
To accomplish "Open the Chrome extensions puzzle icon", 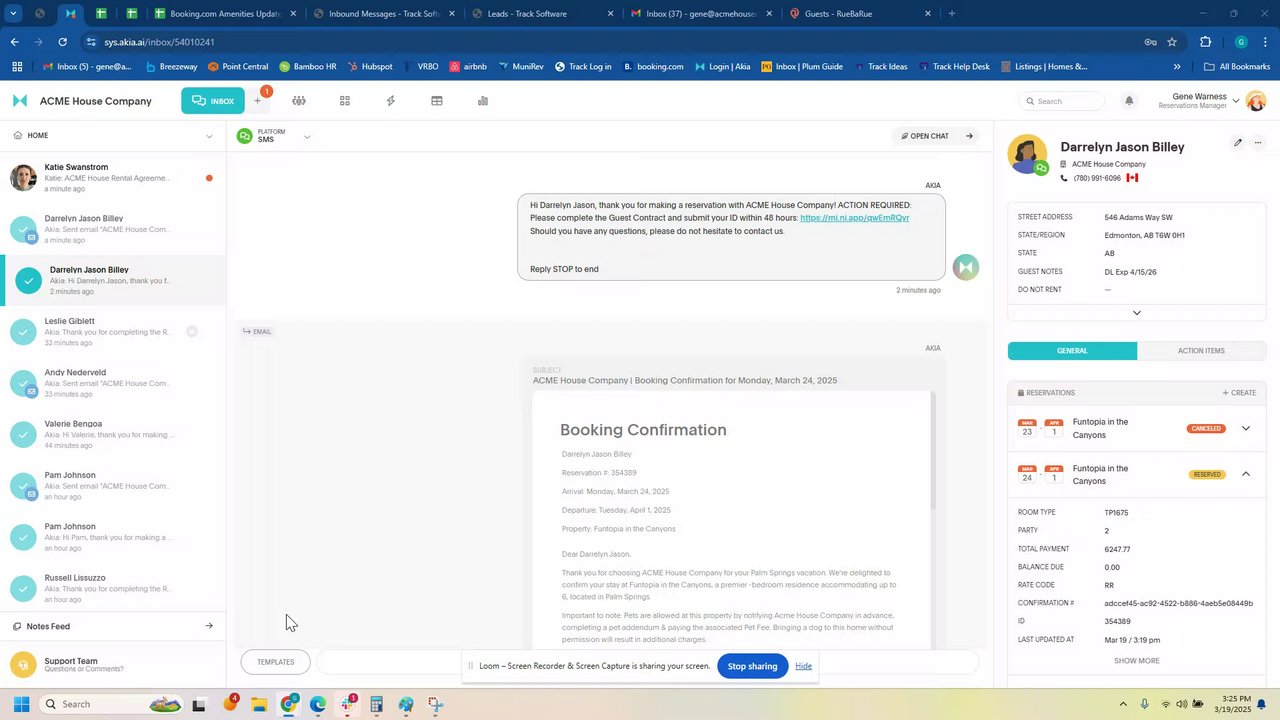I will [x=1205, y=42].
